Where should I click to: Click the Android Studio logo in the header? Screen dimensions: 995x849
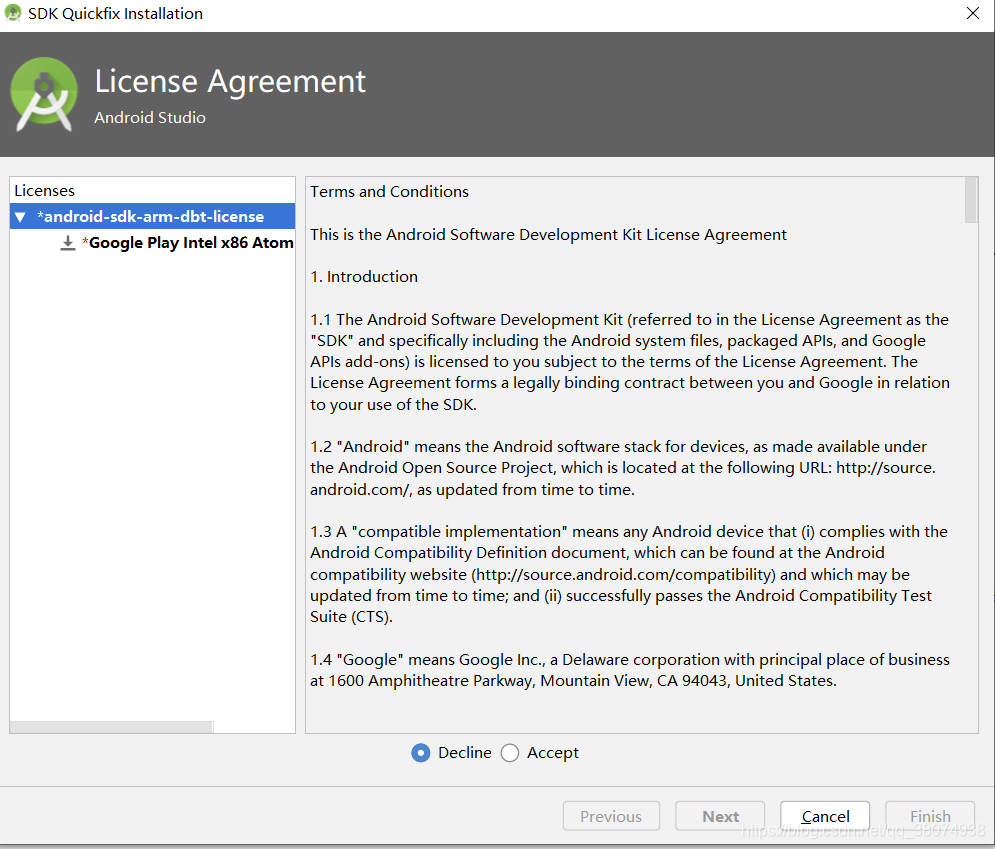44,95
